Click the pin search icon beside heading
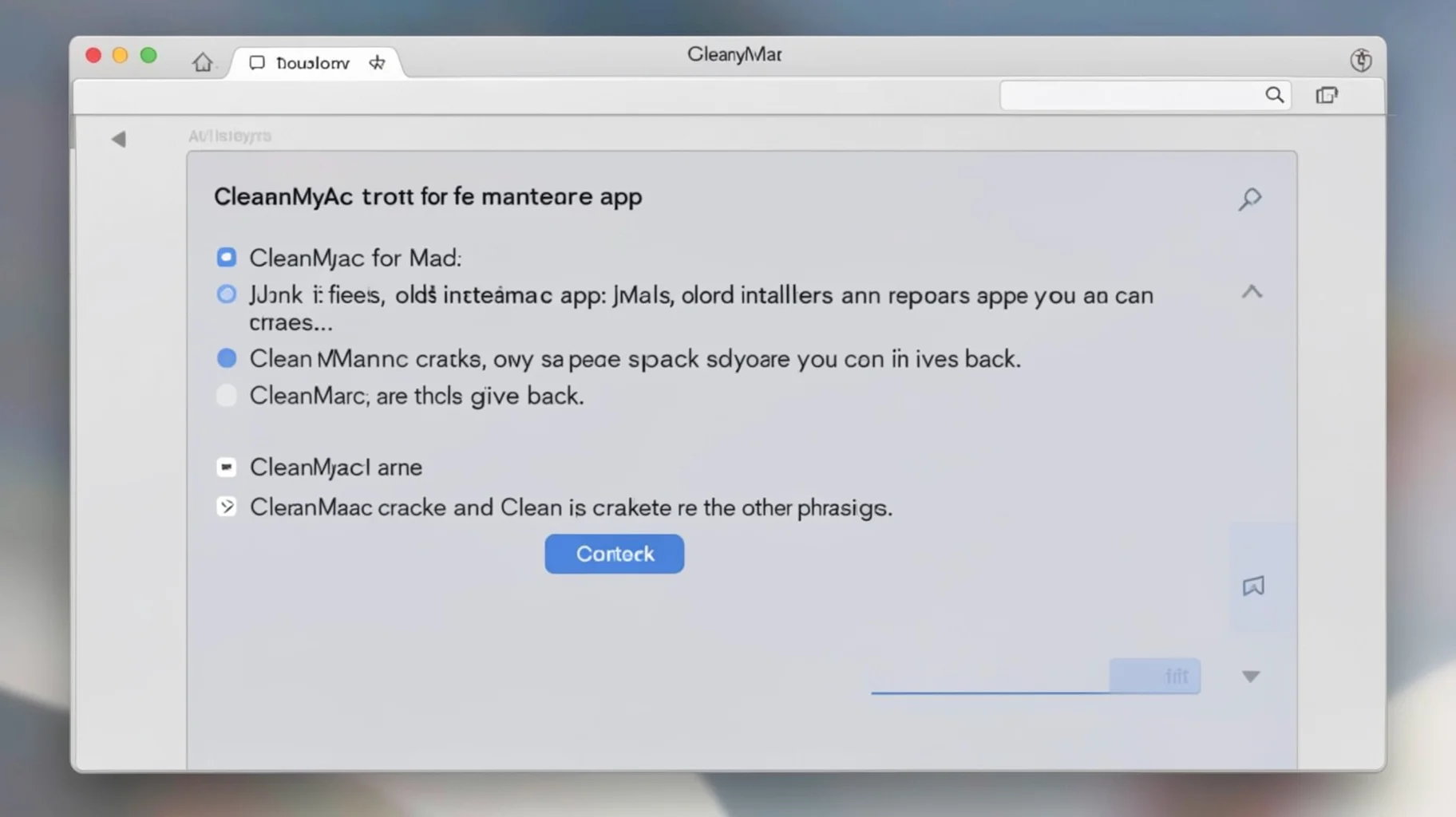Viewport: 1456px width, 817px height. tap(1250, 199)
